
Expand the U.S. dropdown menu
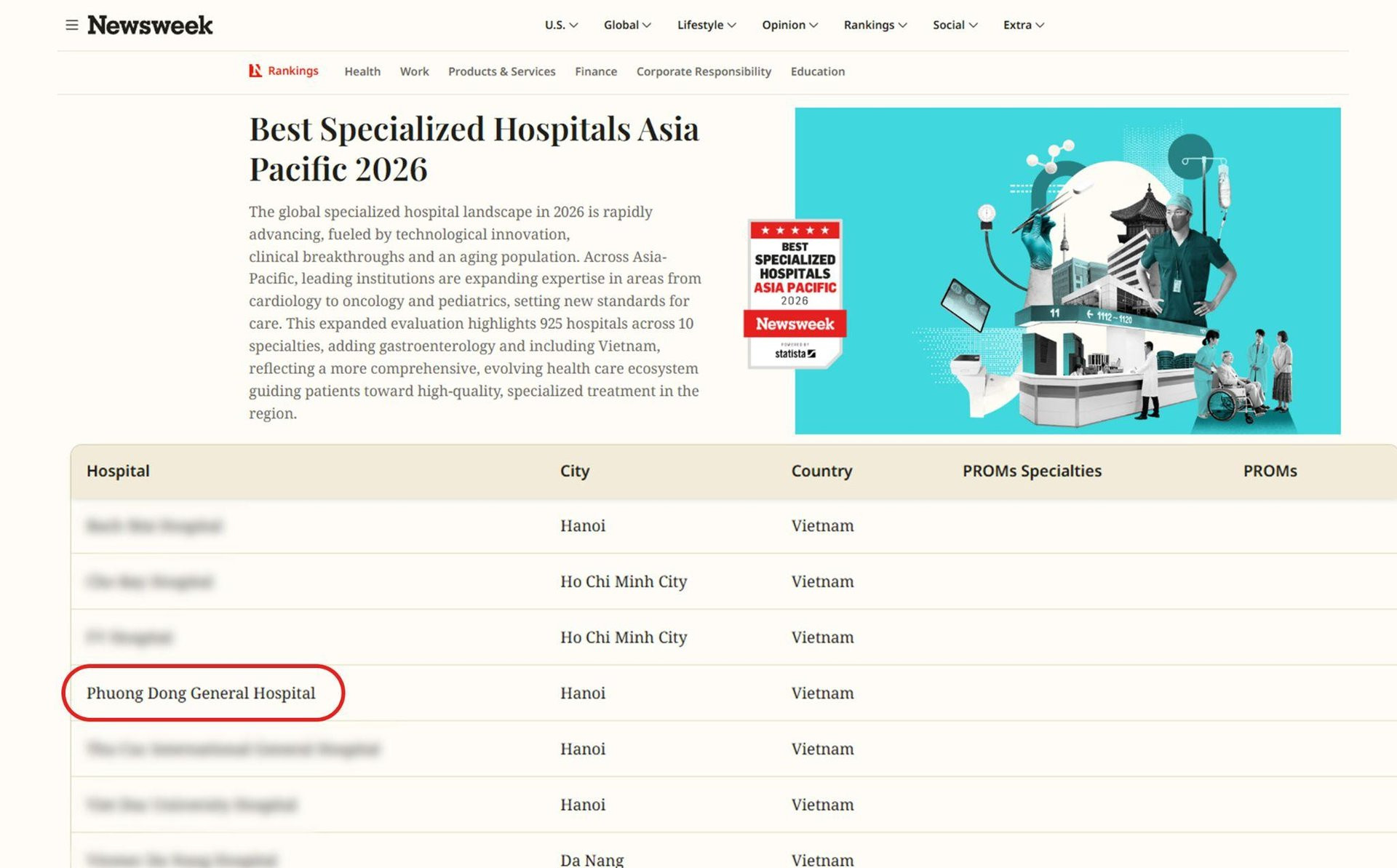pos(561,25)
